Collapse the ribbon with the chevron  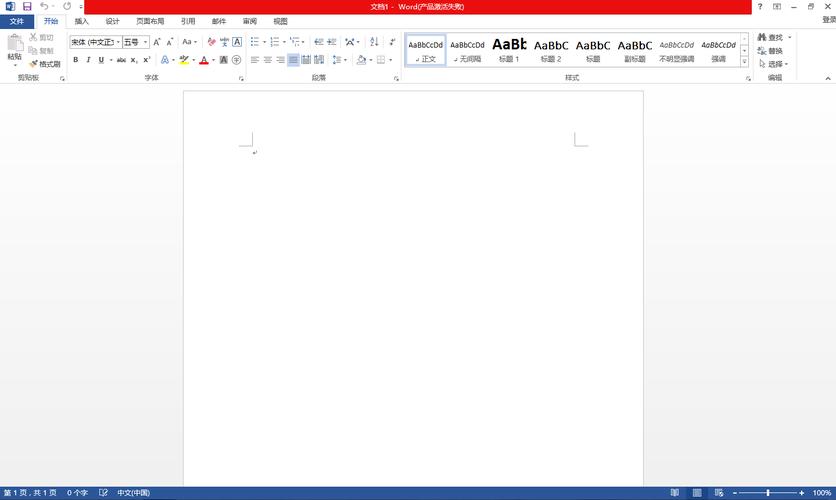(x=828, y=78)
